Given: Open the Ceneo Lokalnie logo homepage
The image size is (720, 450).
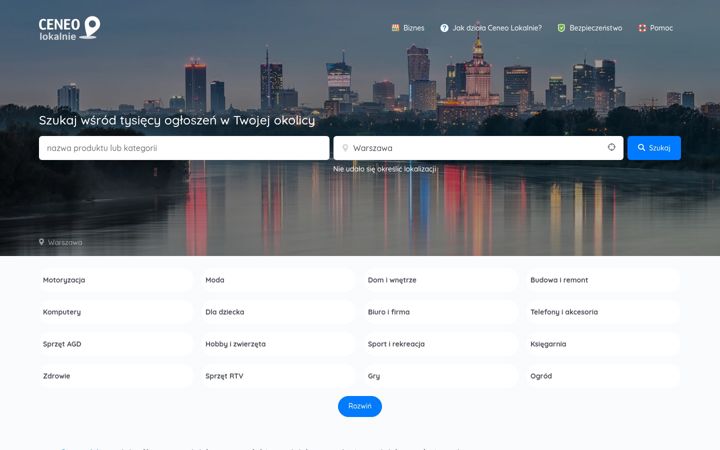Looking at the screenshot, I should [x=69, y=28].
